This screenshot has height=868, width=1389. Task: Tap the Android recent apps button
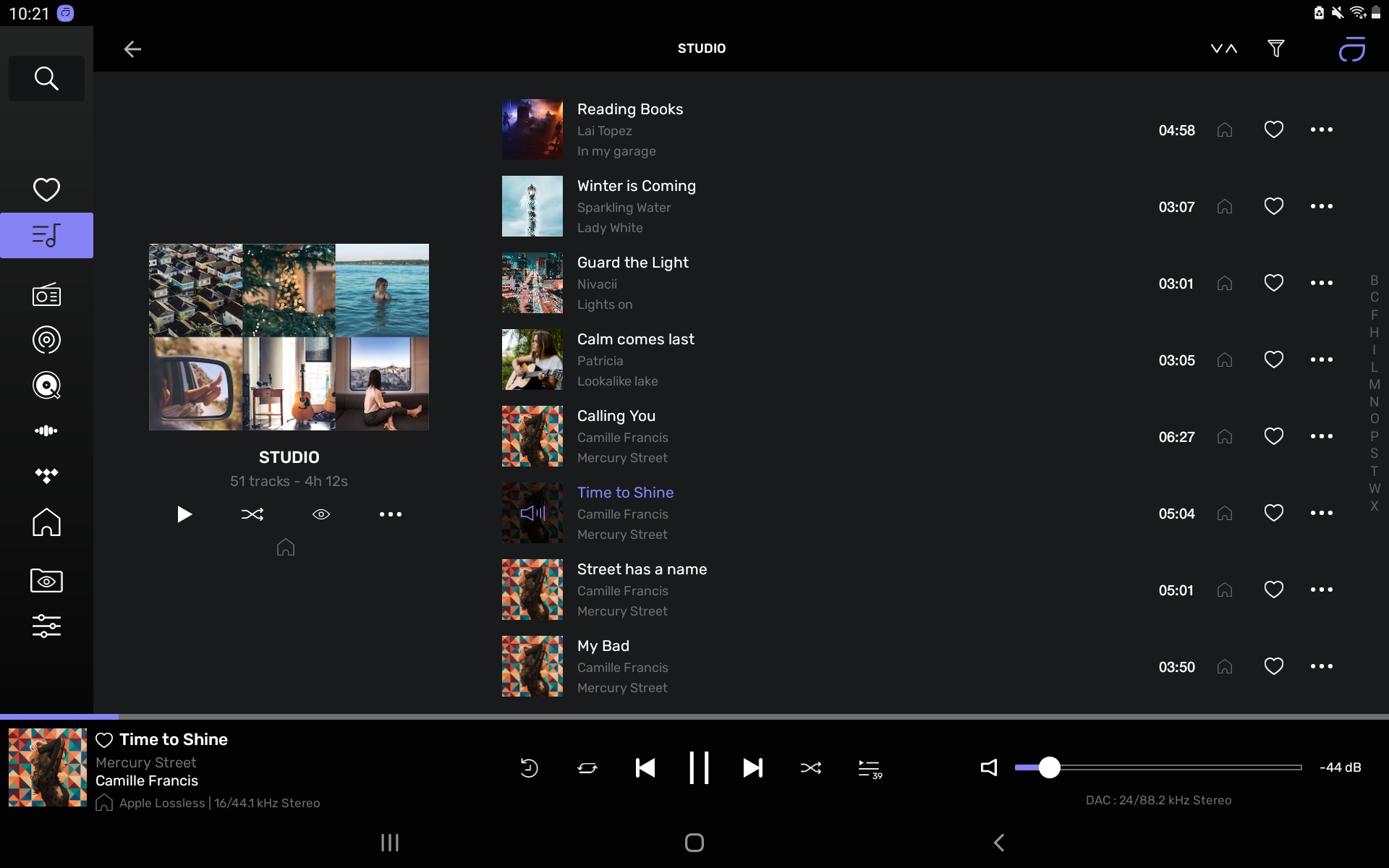(x=390, y=843)
